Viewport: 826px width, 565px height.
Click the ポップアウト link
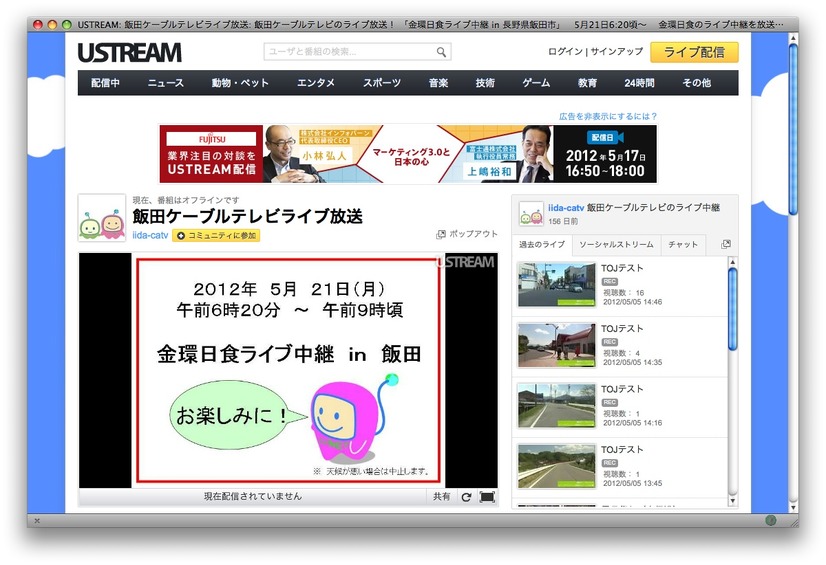[x=473, y=234]
